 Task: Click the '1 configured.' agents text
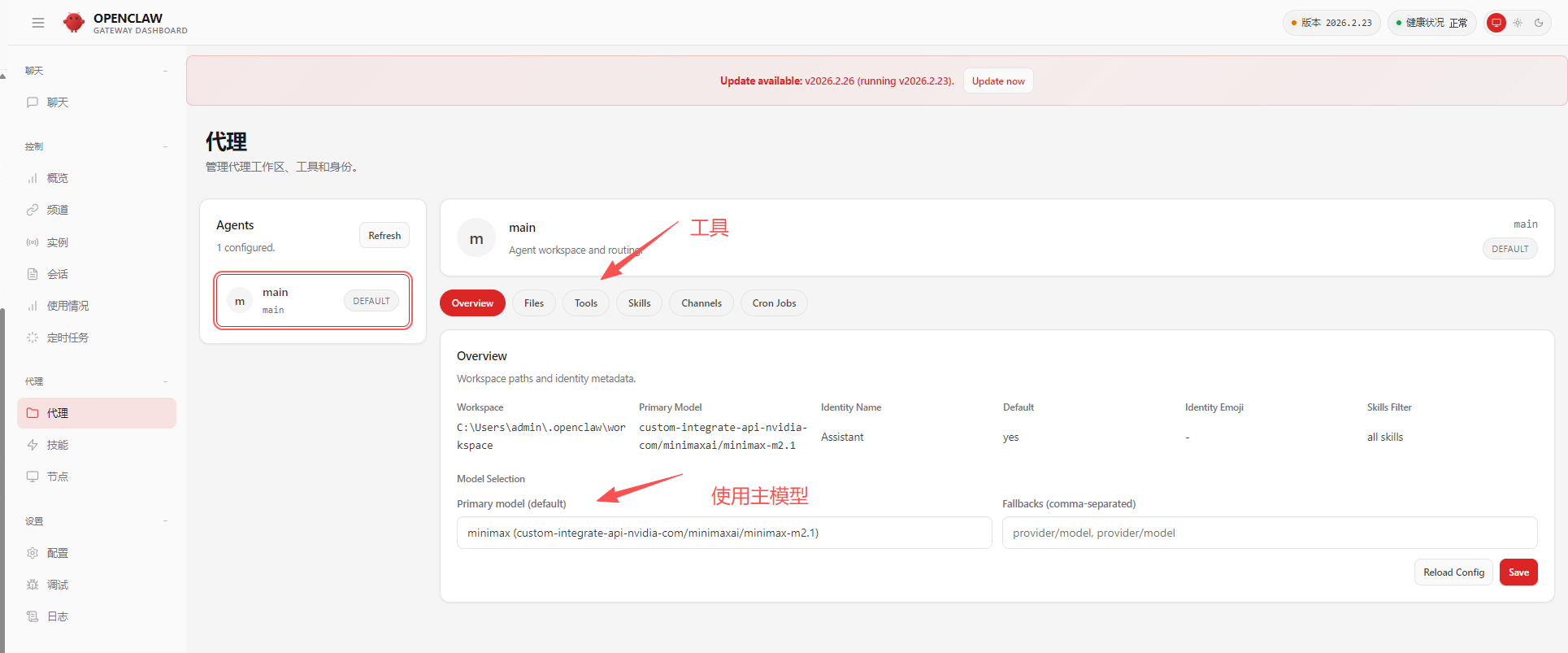245,247
